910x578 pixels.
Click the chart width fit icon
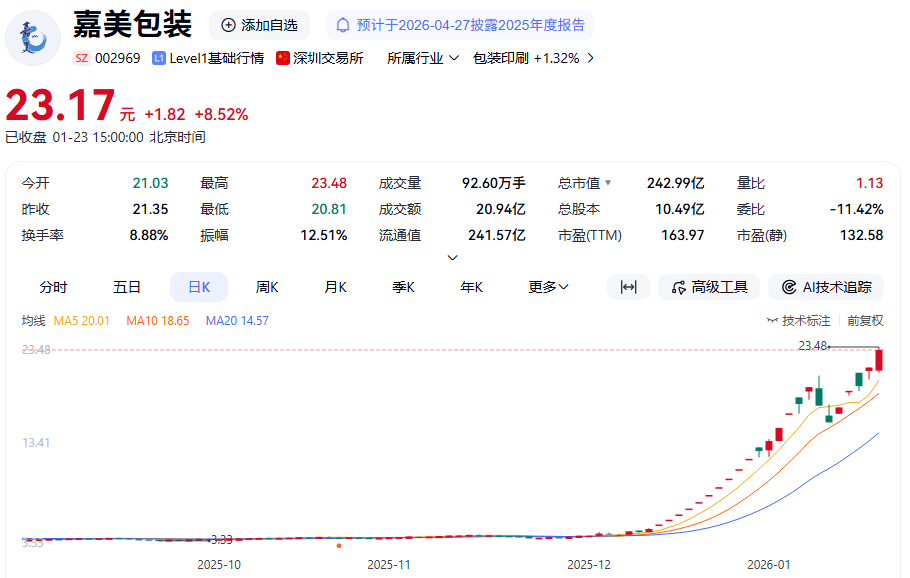pos(628,287)
